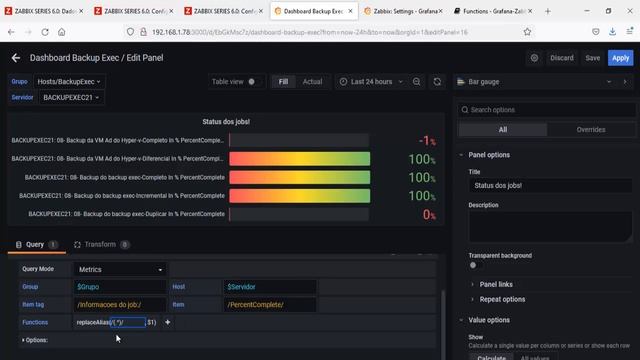Collapse the Value options section

(x=489, y=320)
